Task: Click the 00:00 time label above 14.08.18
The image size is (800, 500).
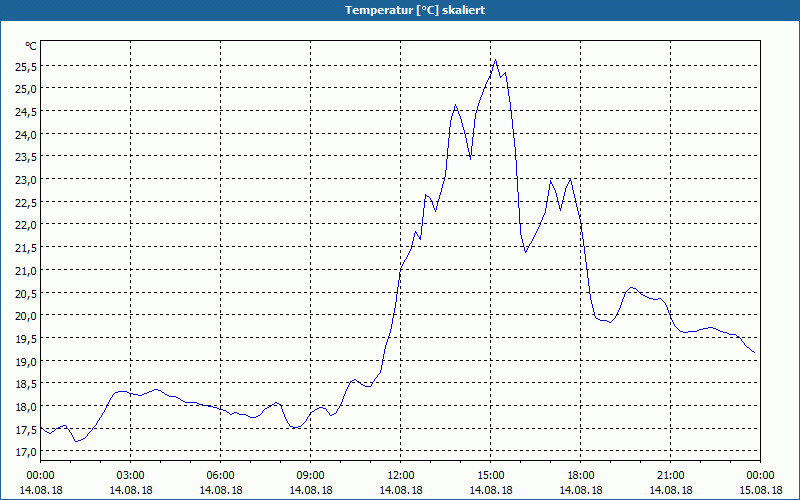Action: (40, 476)
